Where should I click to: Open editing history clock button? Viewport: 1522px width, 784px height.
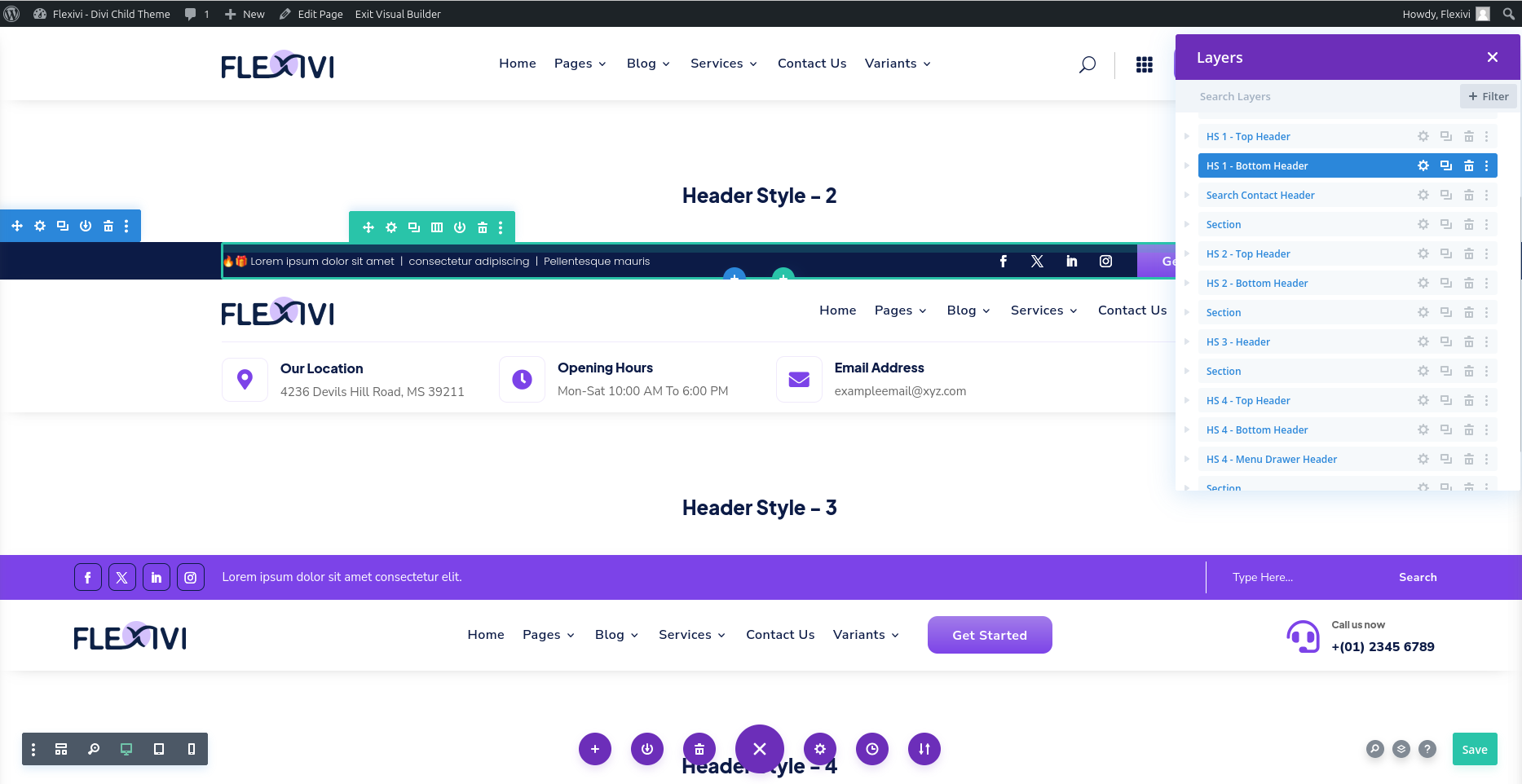coord(871,749)
